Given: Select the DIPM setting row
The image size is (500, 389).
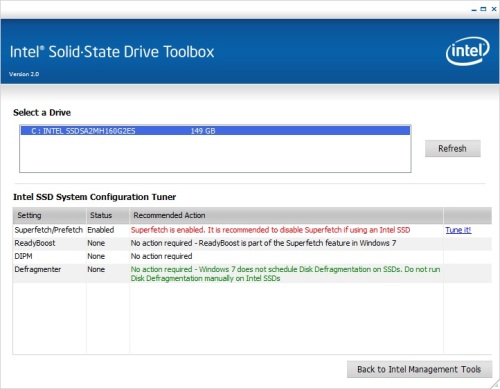Looking at the screenshot, I should click(x=252, y=256).
